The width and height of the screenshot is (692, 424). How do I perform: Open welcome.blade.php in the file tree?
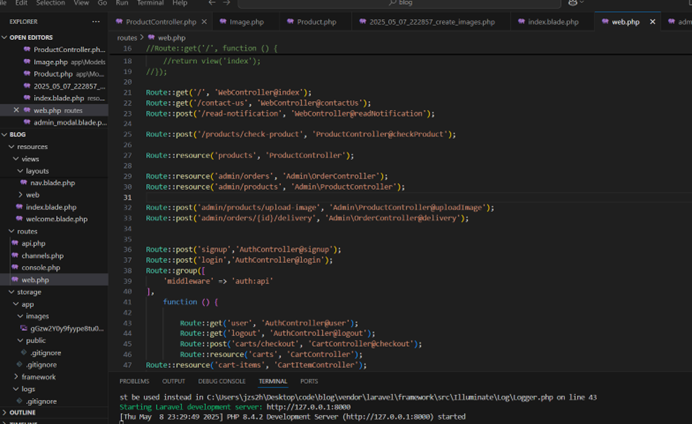click(x=56, y=219)
